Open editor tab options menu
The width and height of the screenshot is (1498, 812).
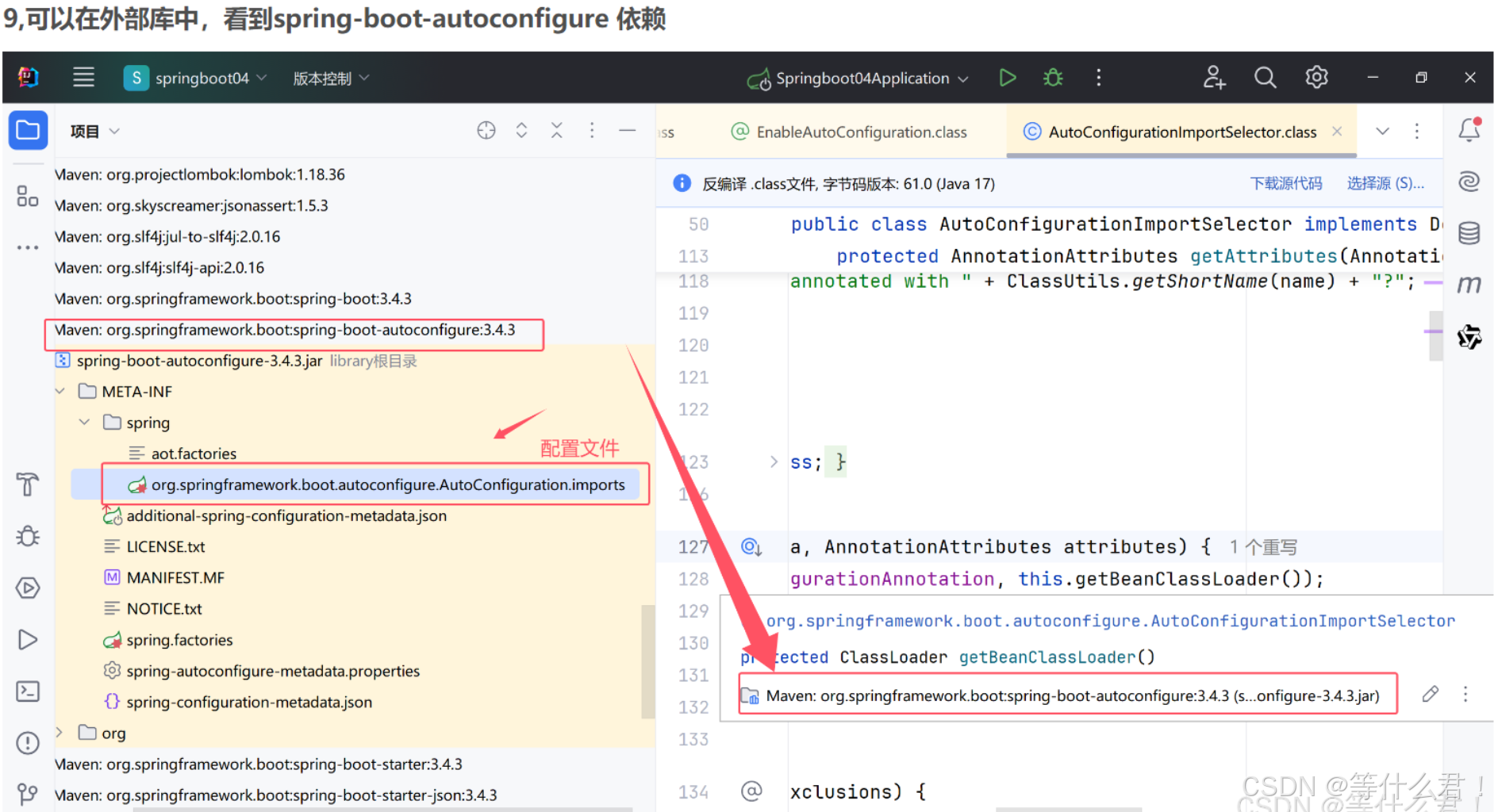1417,132
